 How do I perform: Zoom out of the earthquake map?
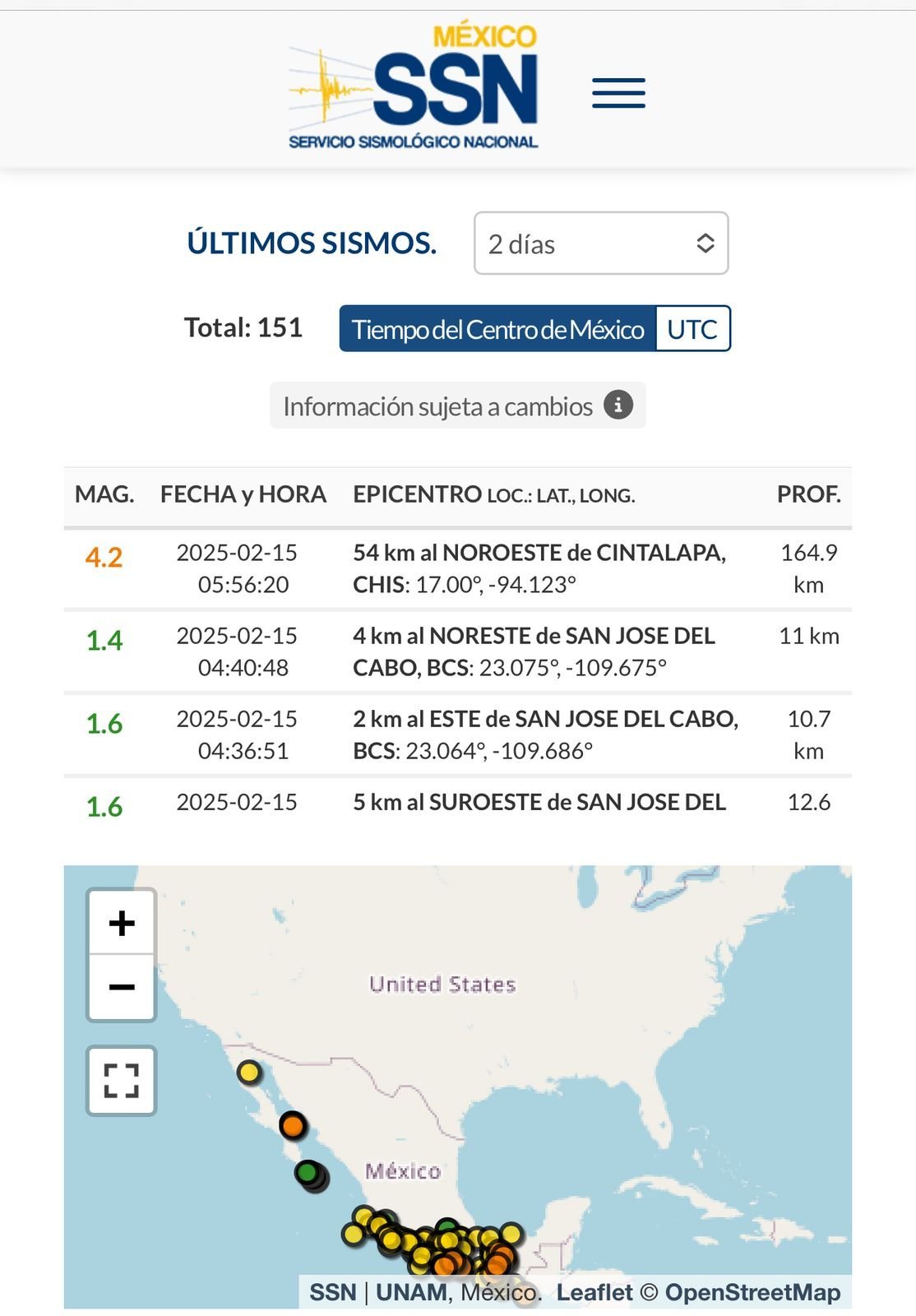122,987
